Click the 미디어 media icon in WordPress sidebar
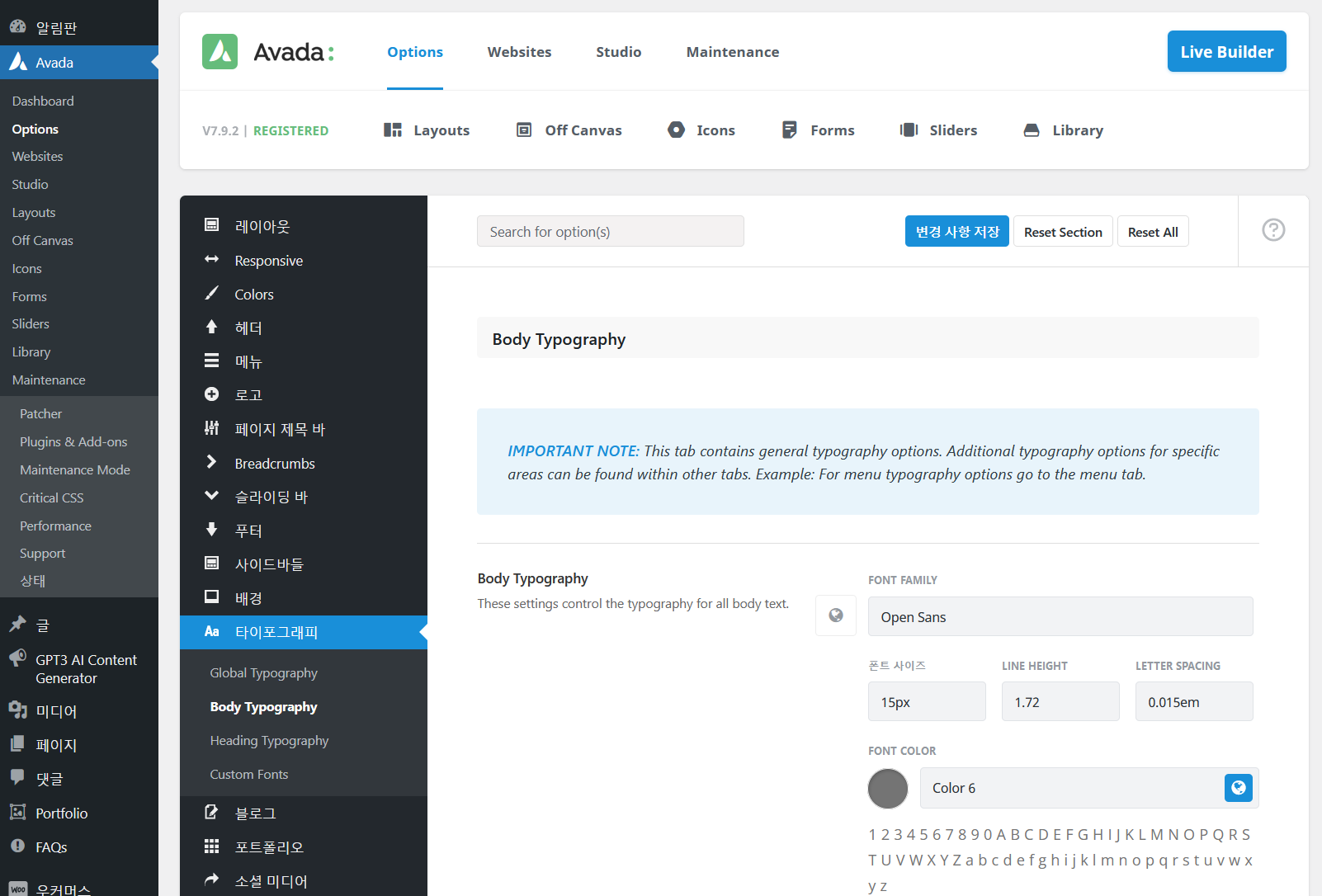1322x896 pixels. coord(18,710)
